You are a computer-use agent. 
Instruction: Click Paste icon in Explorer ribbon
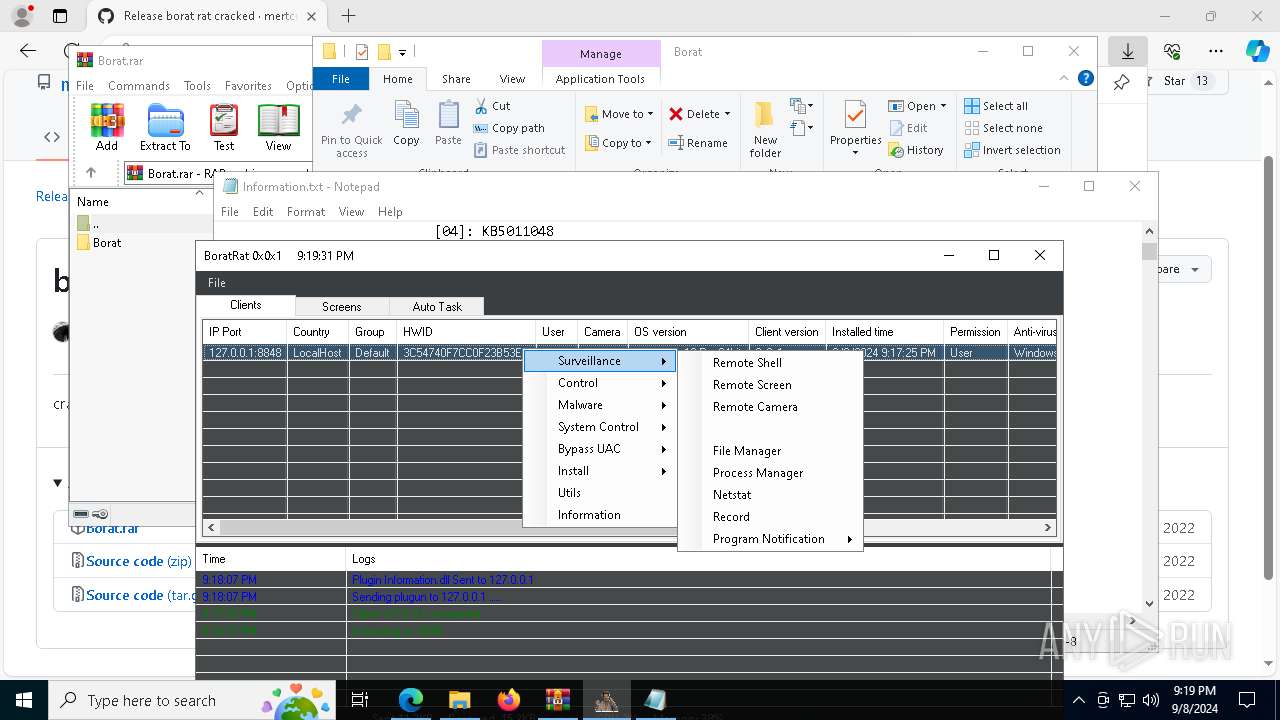tap(448, 124)
